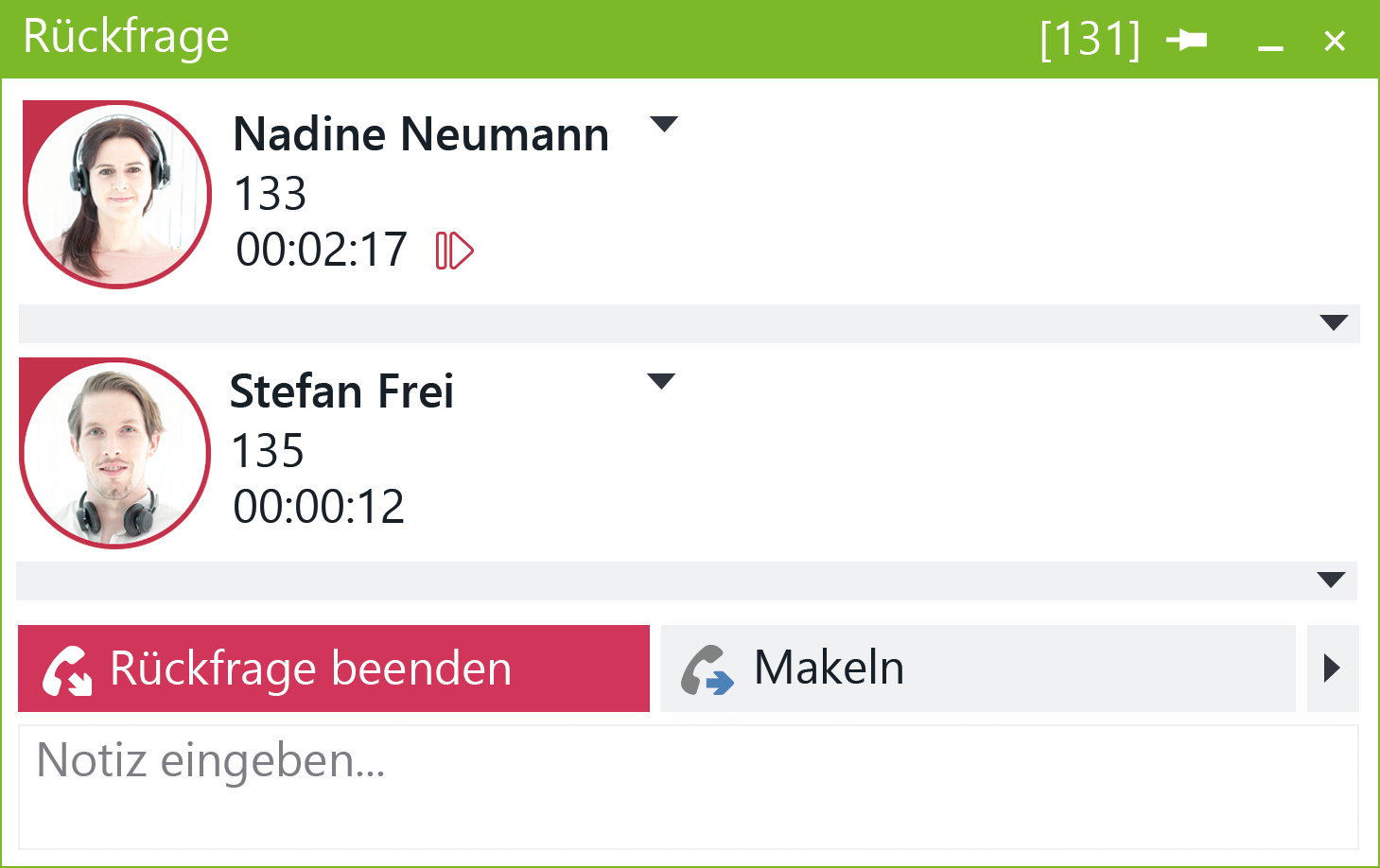End the consultation with Rückfrage beenden

(x=334, y=668)
